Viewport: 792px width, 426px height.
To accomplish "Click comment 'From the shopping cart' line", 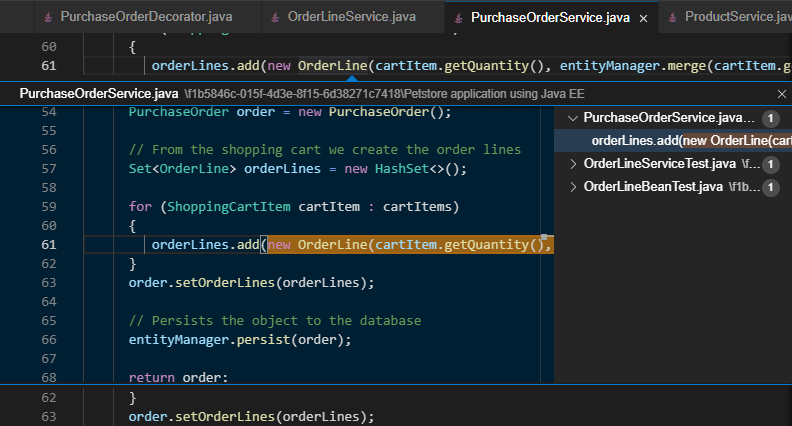I will pos(325,150).
